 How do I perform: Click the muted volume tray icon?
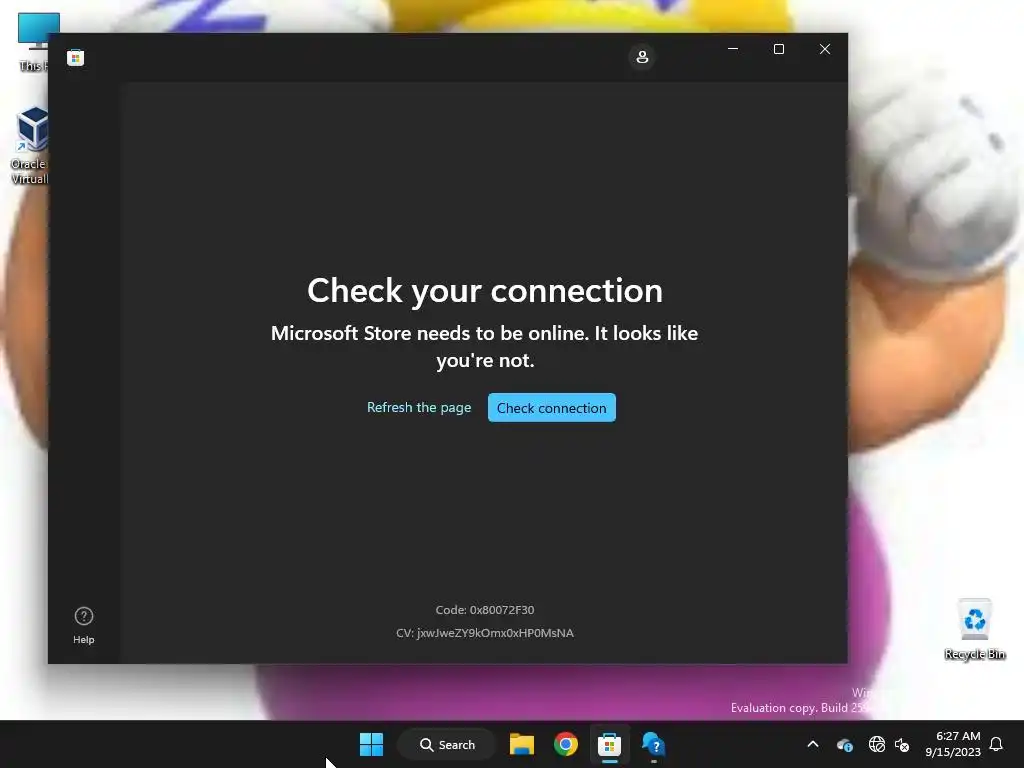(902, 744)
